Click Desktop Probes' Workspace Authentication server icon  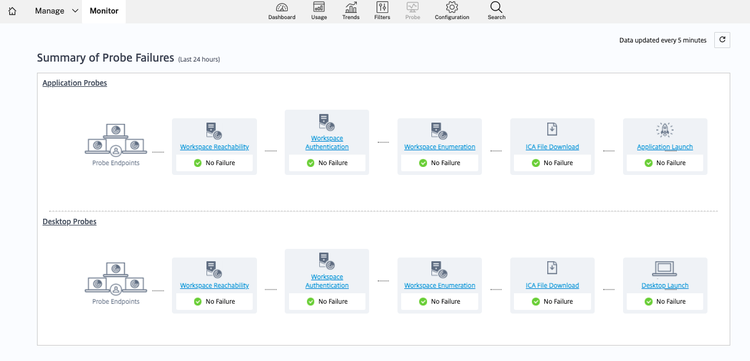[327, 261]
